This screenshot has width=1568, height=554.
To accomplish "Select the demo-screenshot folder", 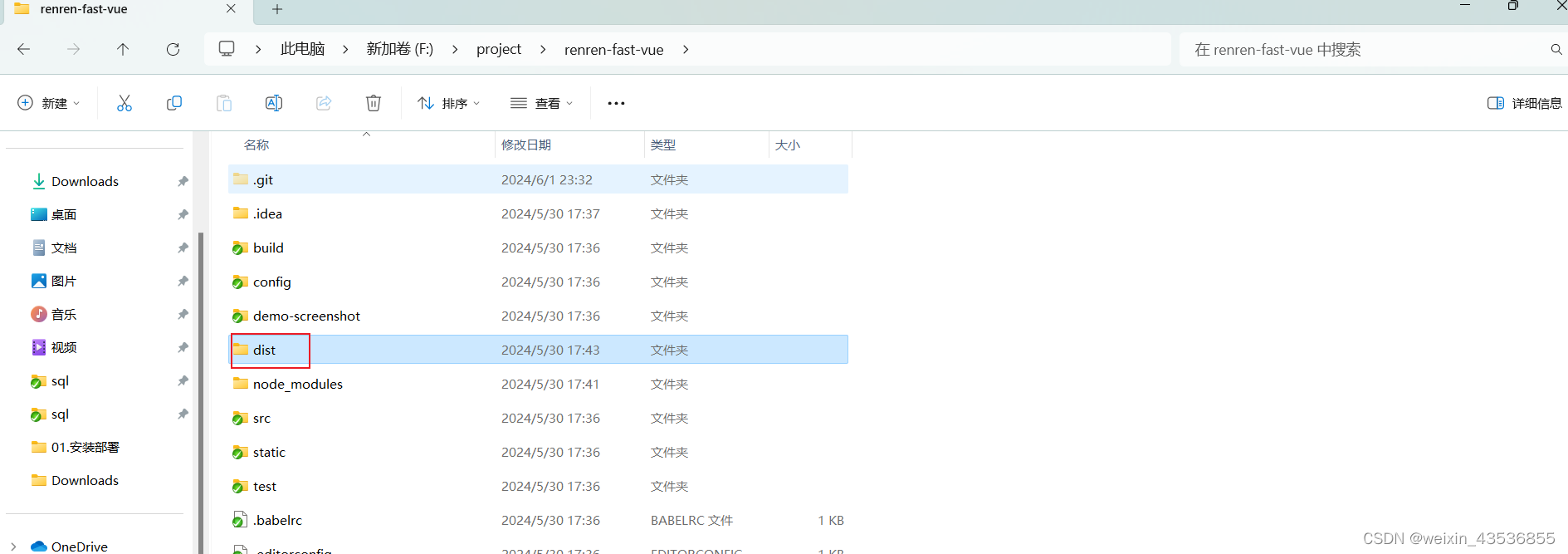I will [538, 316].
